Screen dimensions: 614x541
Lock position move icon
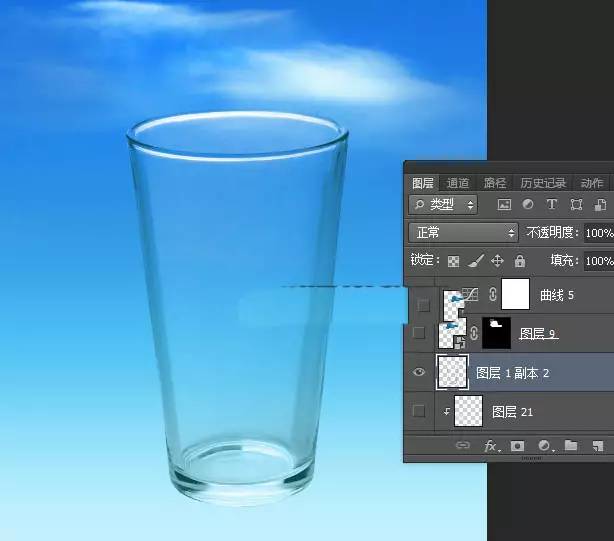tap(498, 261)
